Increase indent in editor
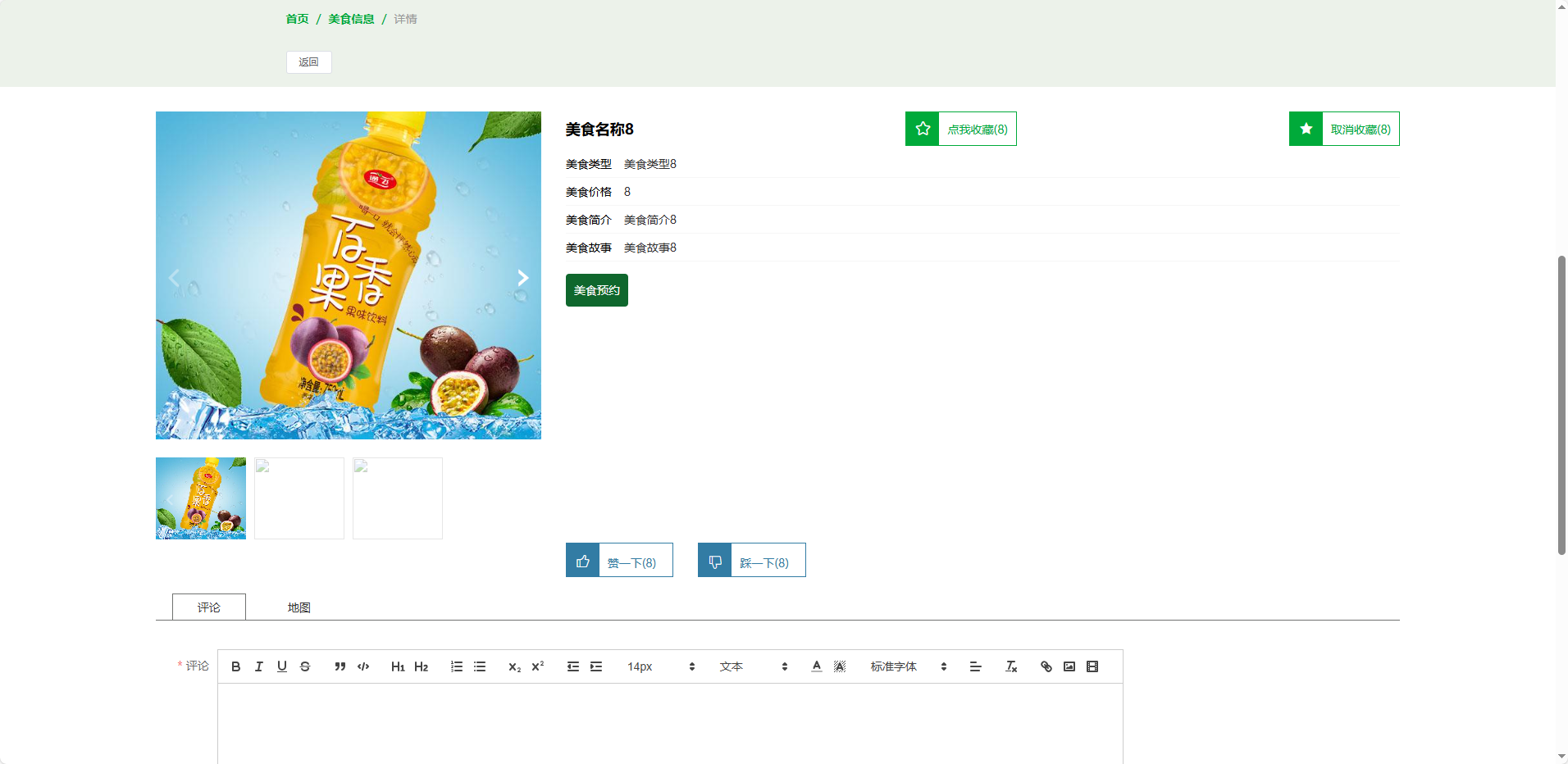The width and height of the screenshot is (1568, 764). click(596, 666)
